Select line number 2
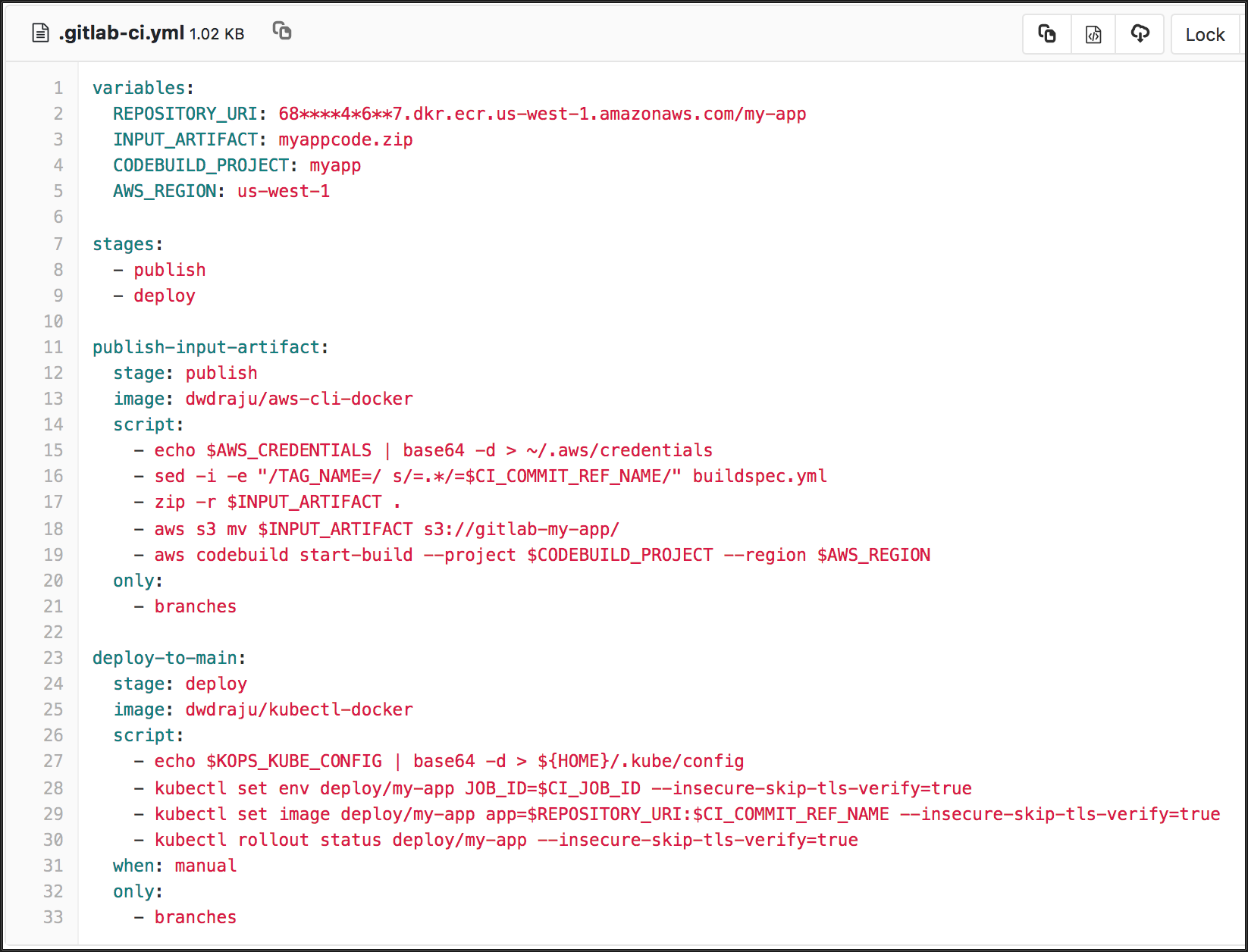 click(58, 114)
